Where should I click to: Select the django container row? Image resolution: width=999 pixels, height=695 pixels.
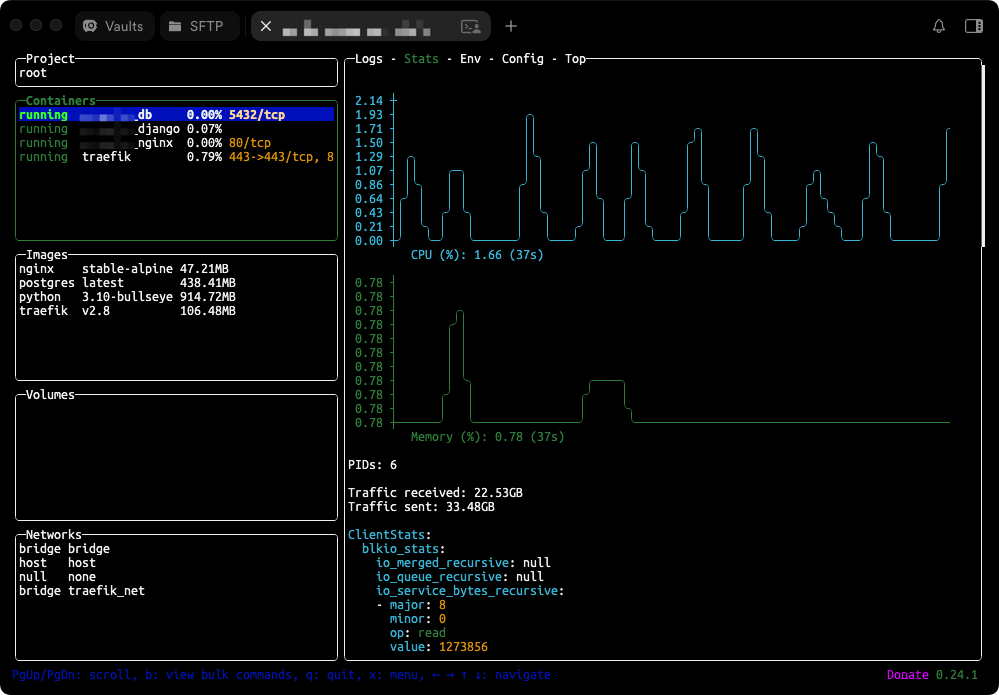[x=175, y=129]
